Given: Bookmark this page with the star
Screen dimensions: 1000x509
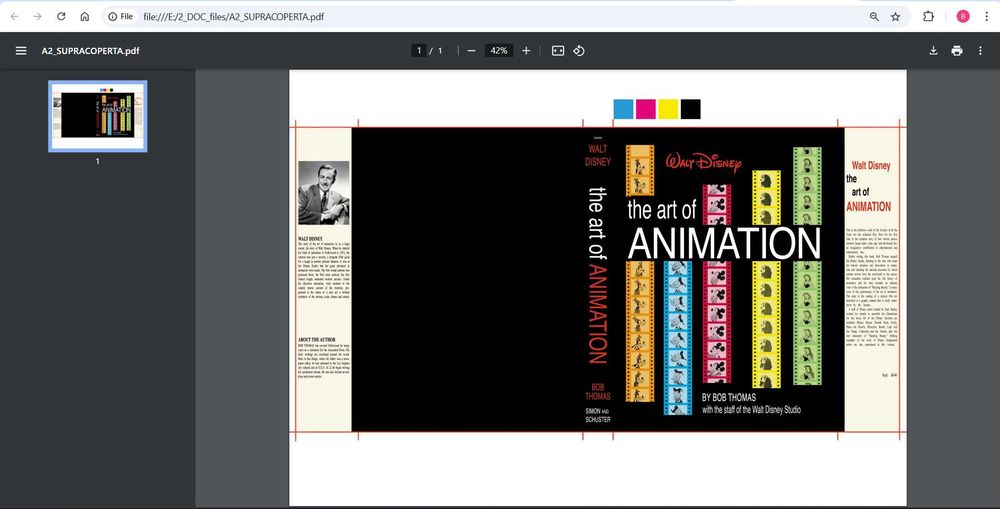Looking at the screenshot, I should pos(895,17).
